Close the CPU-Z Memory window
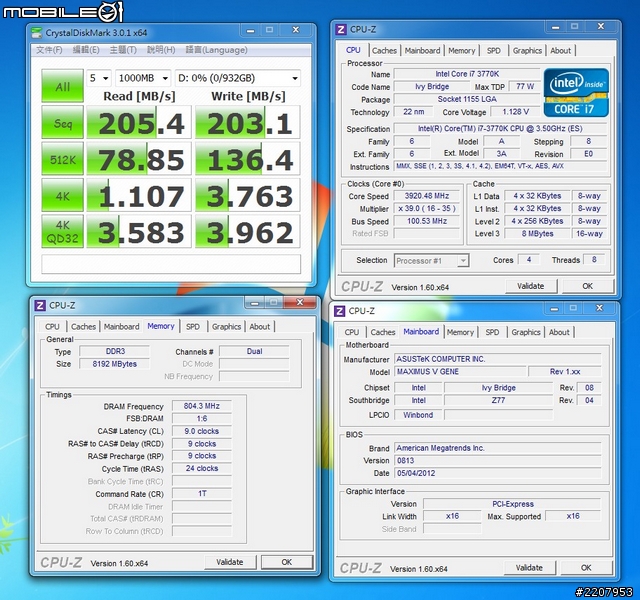 (300, 302)
